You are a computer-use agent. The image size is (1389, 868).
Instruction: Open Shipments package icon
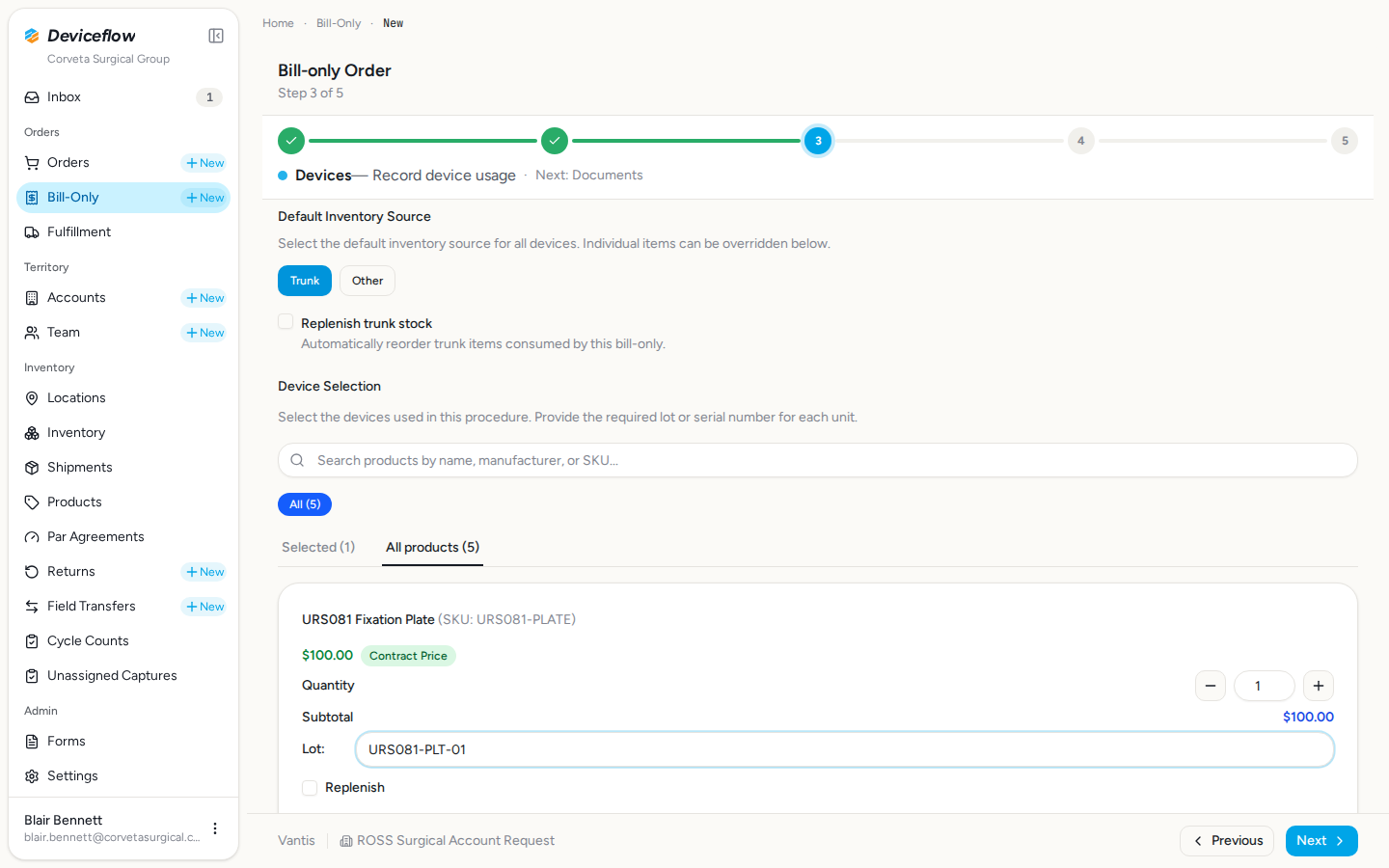point(32,468)
